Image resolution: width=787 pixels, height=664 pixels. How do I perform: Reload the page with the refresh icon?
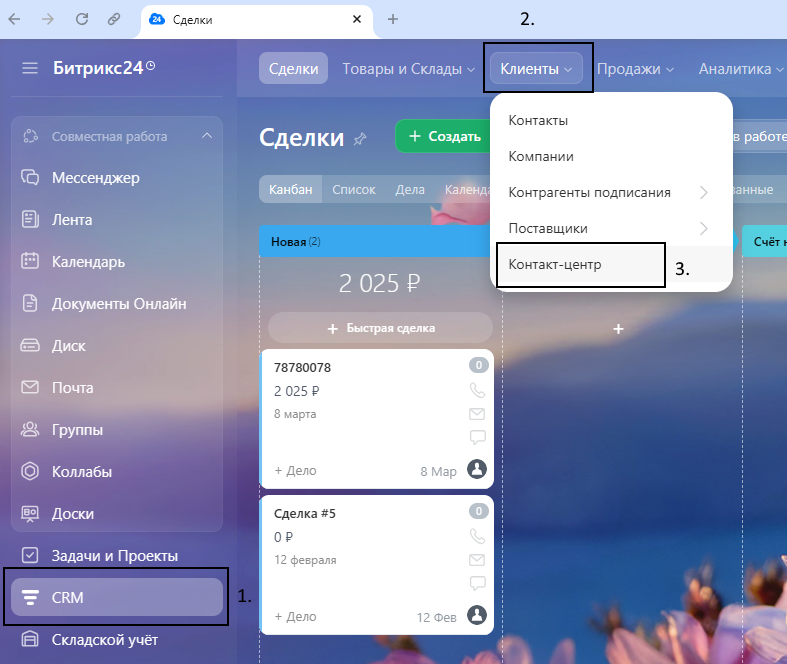click(x=81, y=19)
